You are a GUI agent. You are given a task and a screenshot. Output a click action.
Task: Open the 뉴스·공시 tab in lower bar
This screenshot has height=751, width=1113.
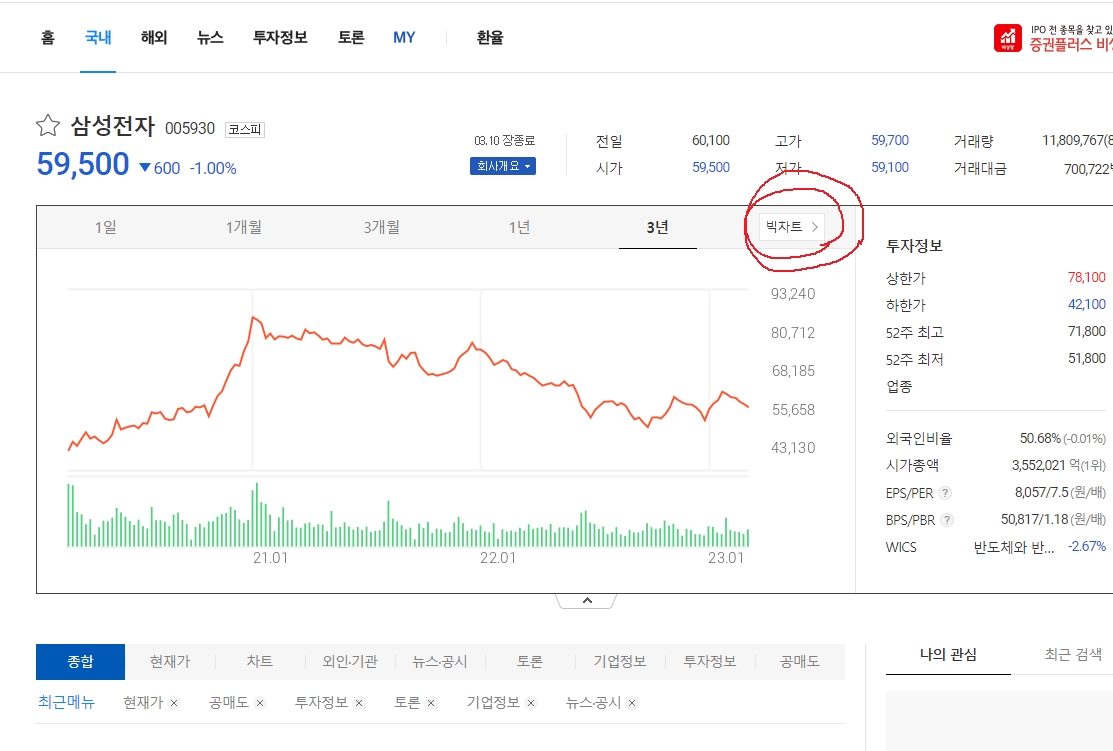[x=439, y=662]
